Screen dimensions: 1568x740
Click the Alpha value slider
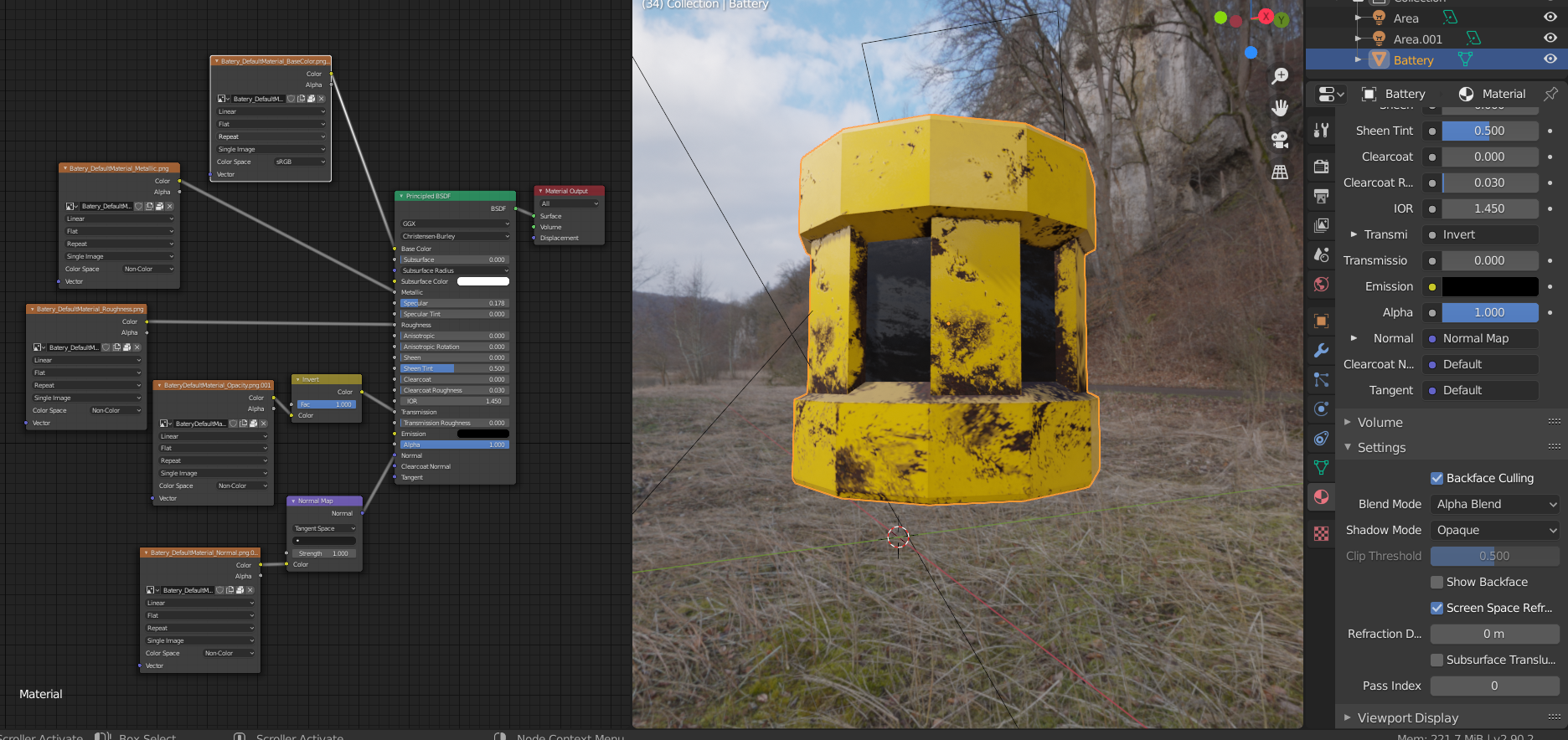pyautogui.click(x=1490, y=312)
